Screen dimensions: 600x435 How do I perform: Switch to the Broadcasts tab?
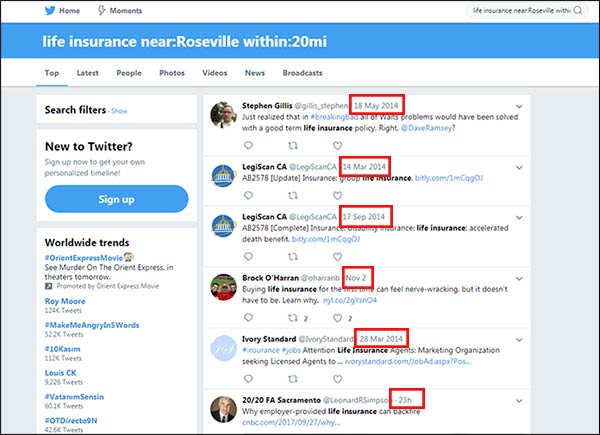click(x=302, y=73)
